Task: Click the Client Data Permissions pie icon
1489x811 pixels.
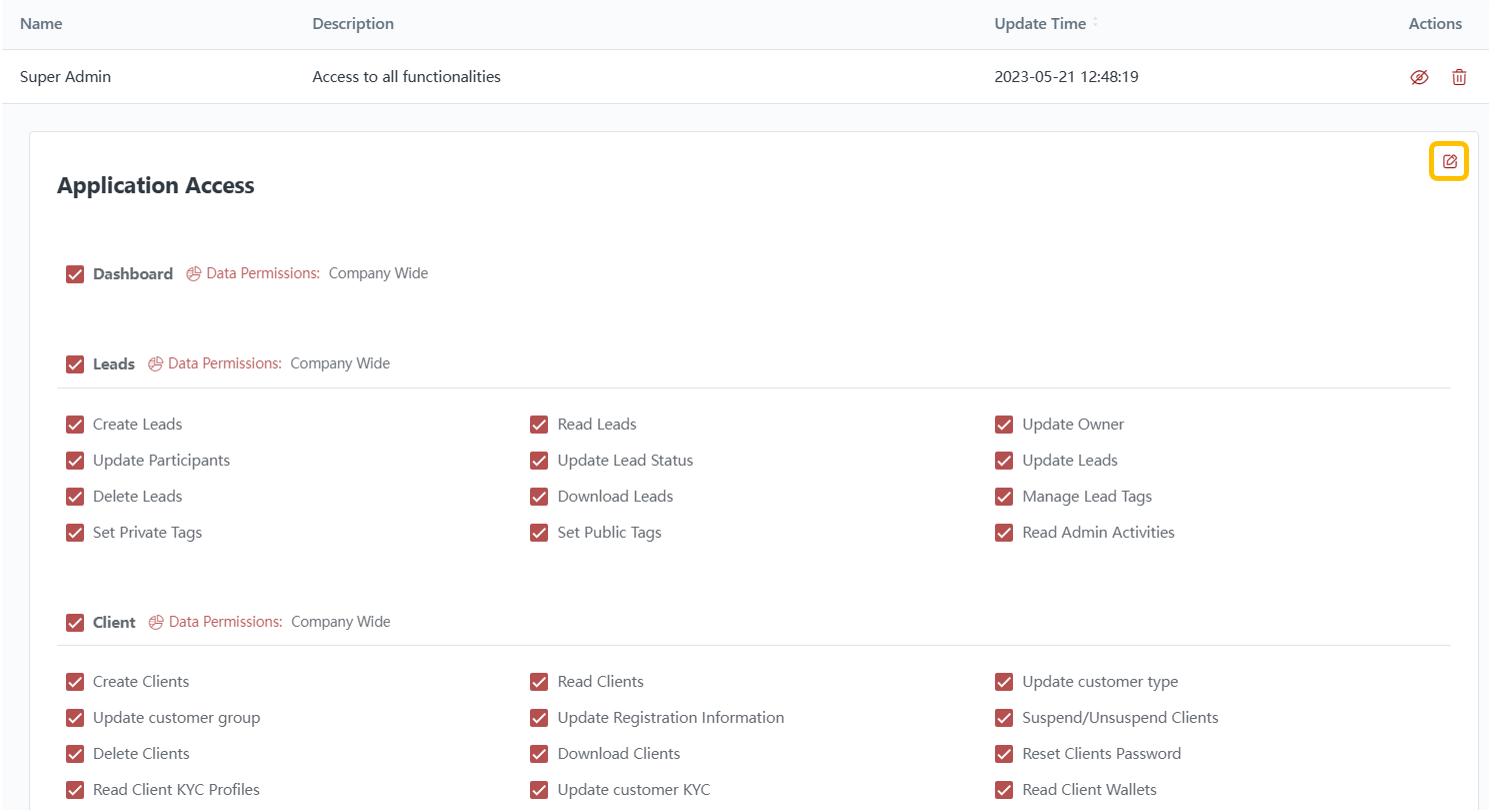Action: click(156, 622)
